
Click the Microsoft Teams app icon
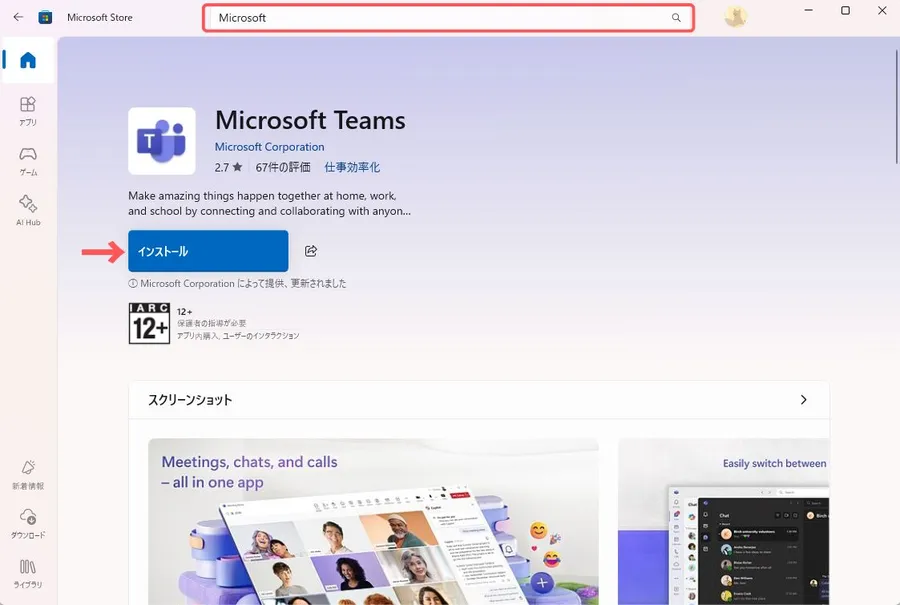(x=162, y=141)
